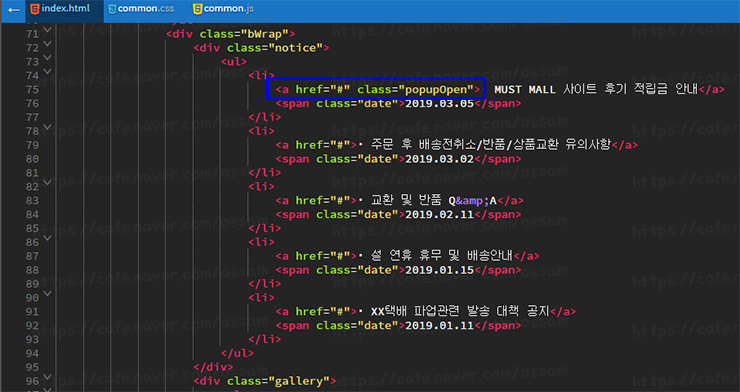Click the text "MUST MALL 사이트 후기 적립금 안내"
This screenshot has width=740, height=392.
click(x=596, y=90)
